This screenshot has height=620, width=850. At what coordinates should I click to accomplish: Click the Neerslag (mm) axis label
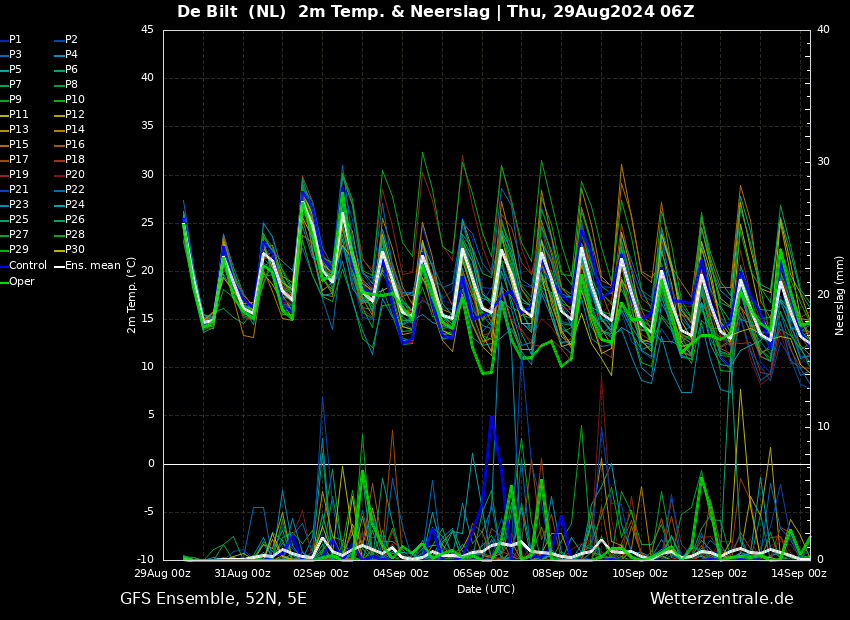pyautogui.click(x=840, y=295)
